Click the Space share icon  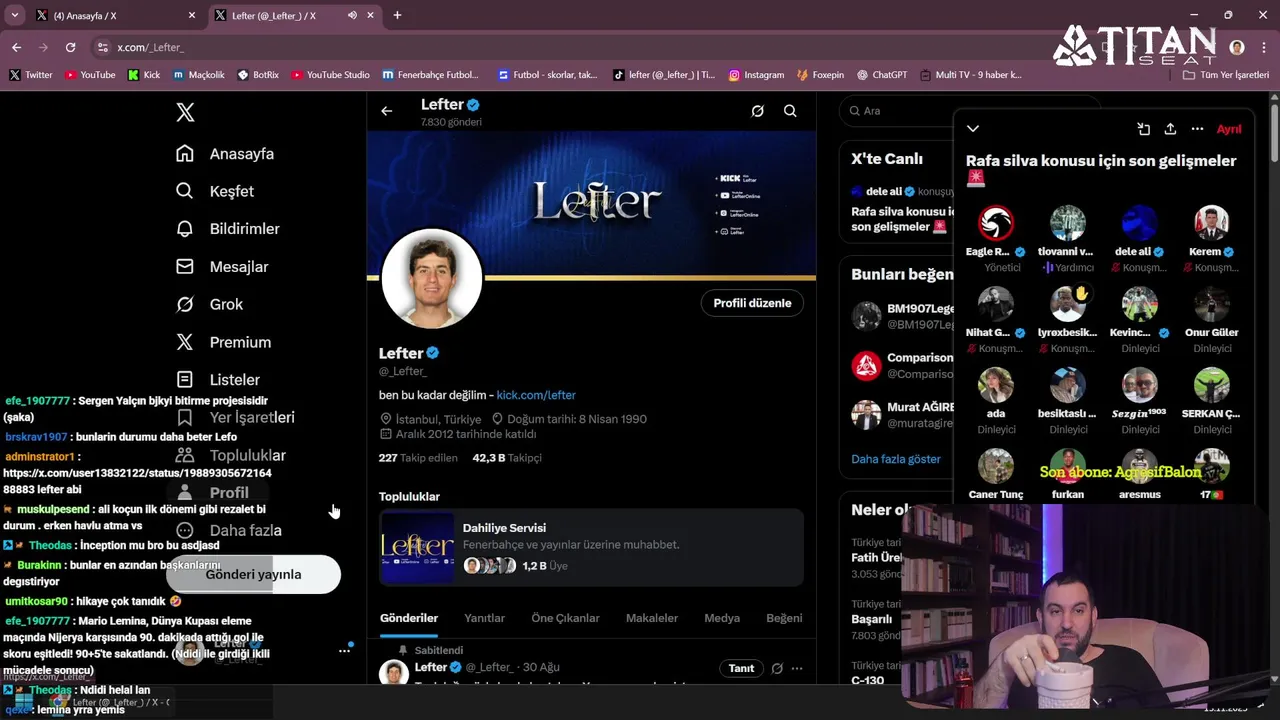pyautogui.click(x=1170, y=129)
